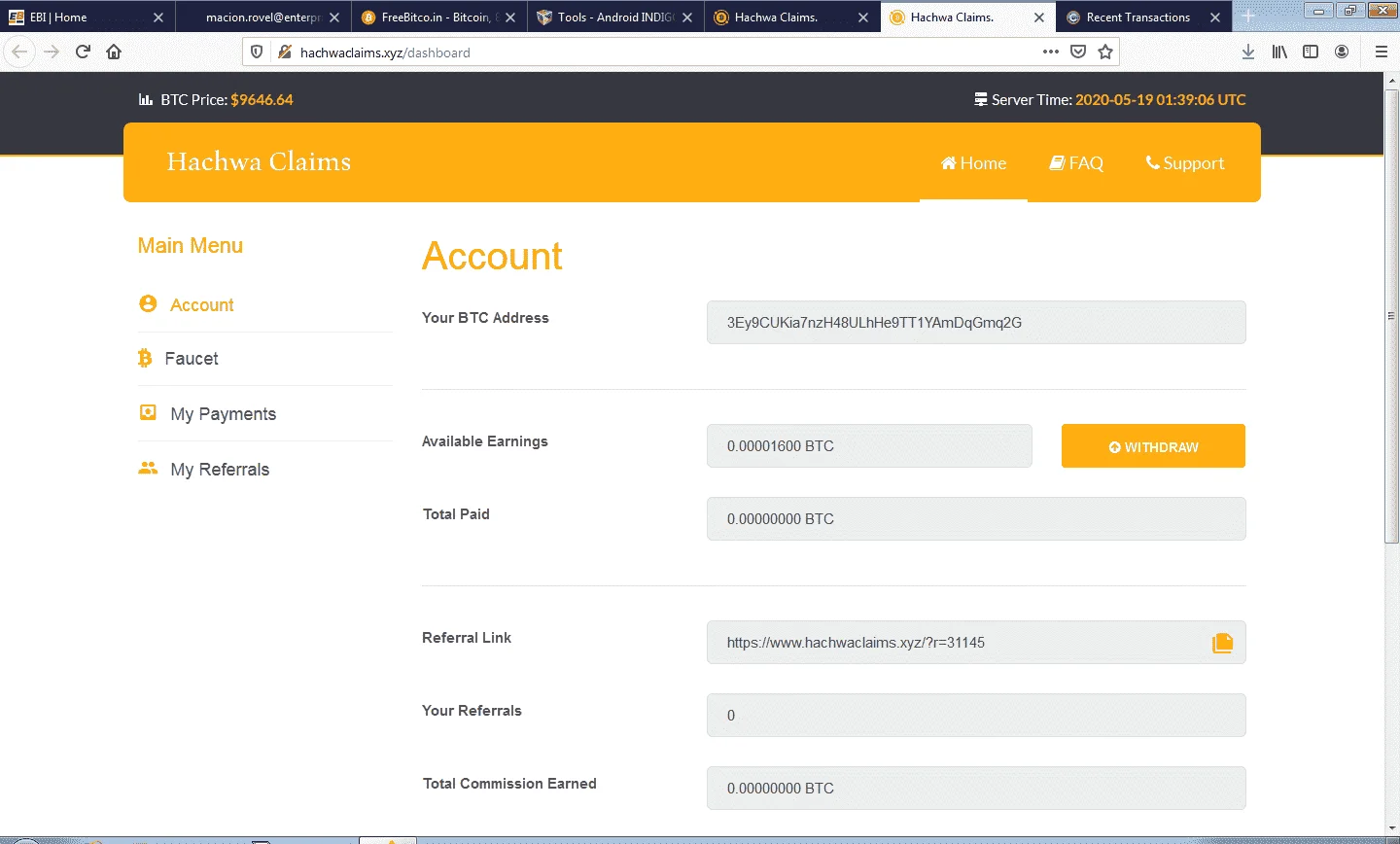Click the BTC price value $9646.64
Image resolution: width=1400 pixels, height=844 pixels.
[x=262, y=99]
